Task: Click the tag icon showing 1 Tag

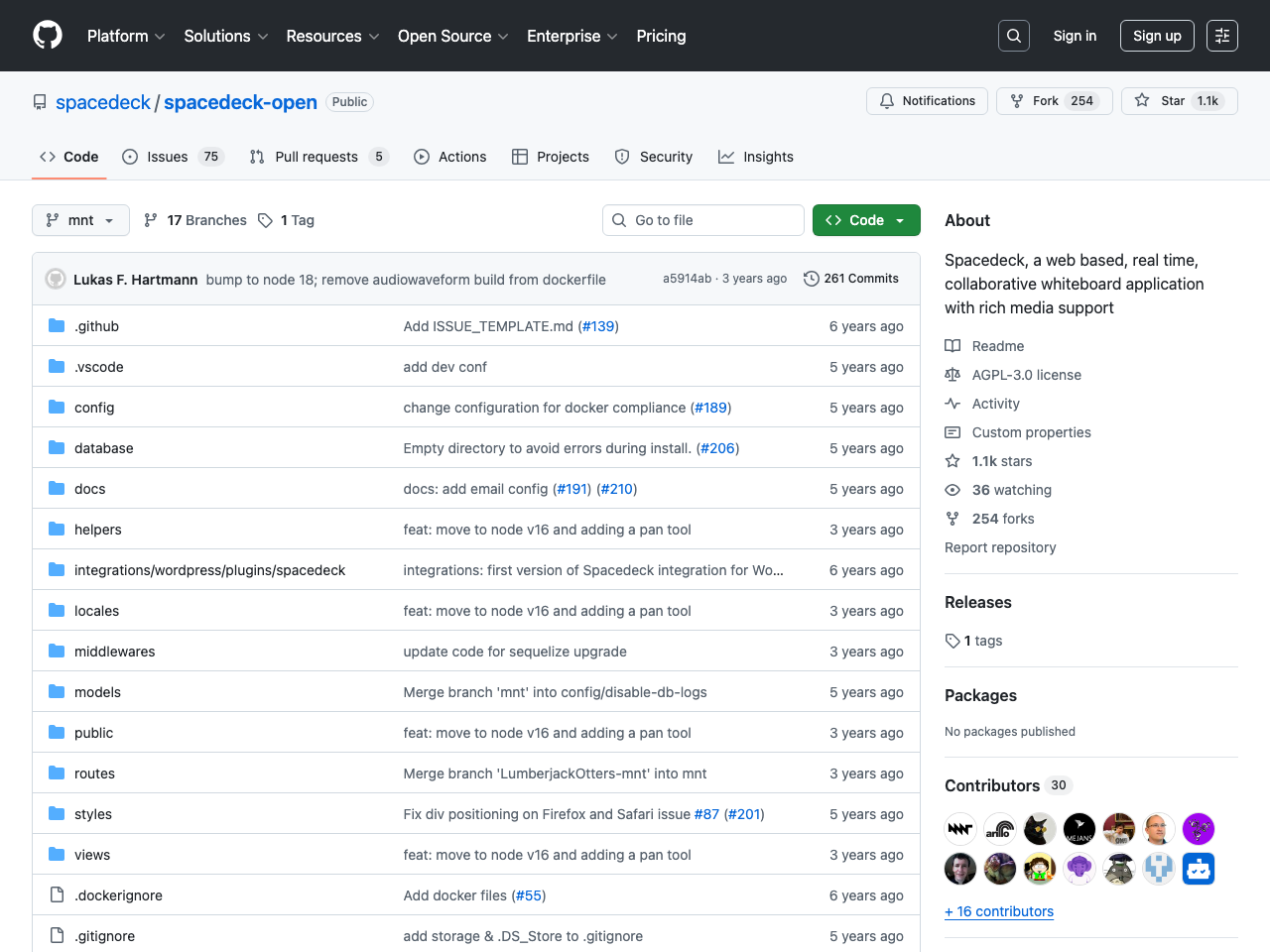Action: [x=265, y=219]
